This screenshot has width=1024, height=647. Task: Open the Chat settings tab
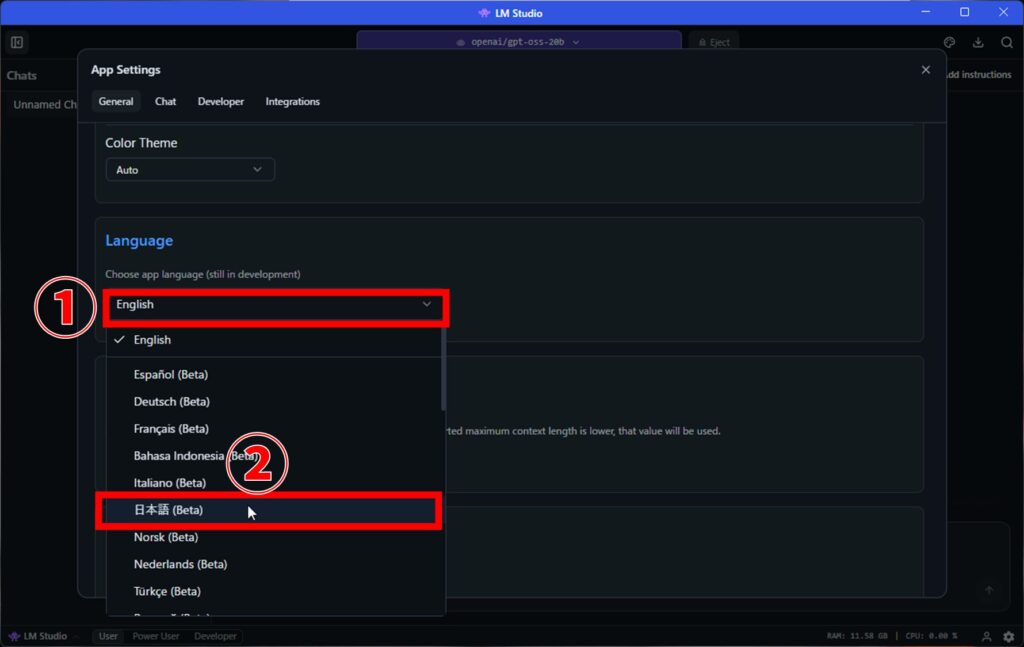pyautogui.click(x=165, y=101)
